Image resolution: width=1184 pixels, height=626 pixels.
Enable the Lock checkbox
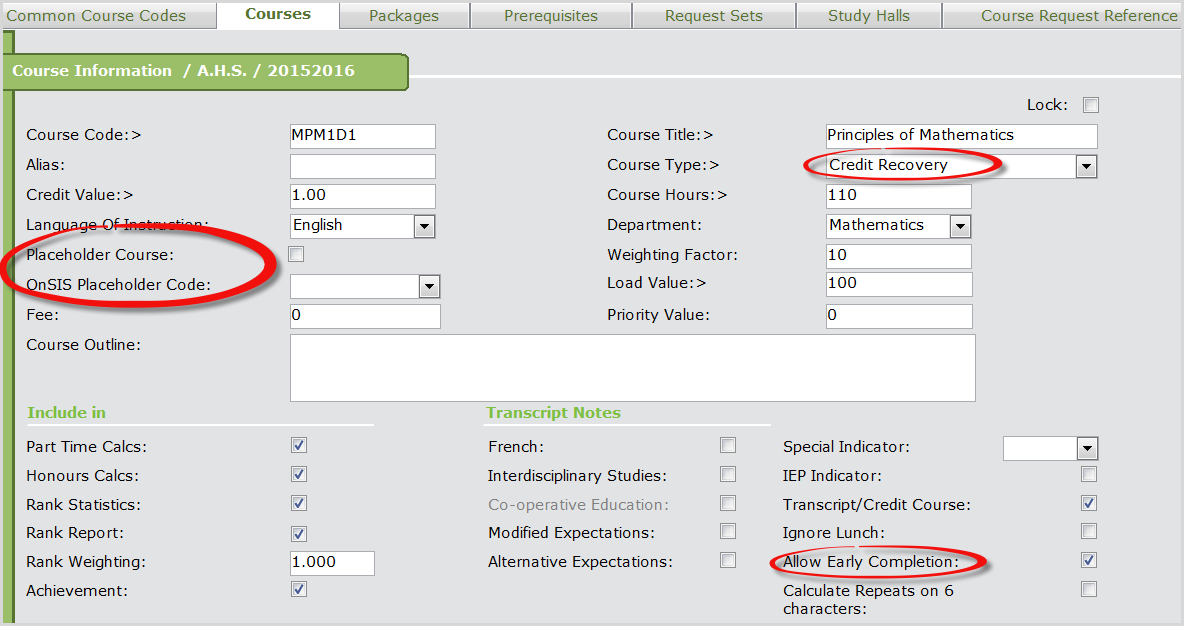coord(1091,105)
